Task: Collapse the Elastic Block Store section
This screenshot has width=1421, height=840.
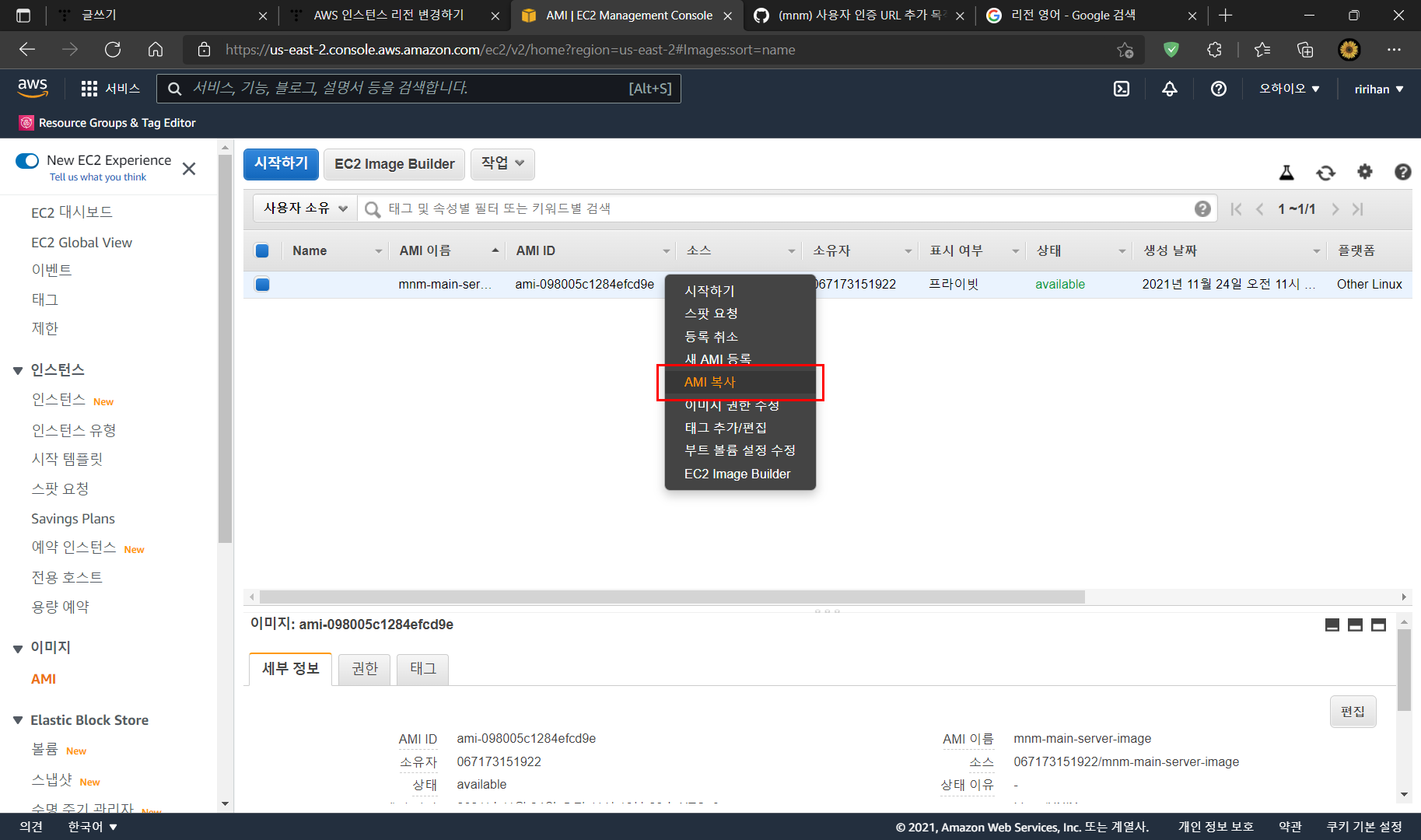Action: [x=19, y=720]
